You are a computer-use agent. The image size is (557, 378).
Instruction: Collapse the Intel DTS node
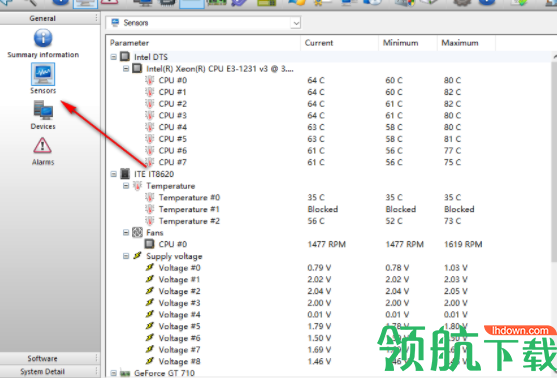(113, 57)
